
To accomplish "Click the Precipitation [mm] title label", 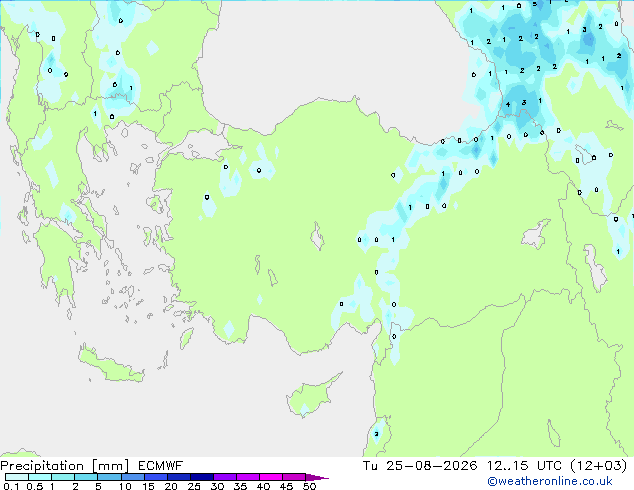I will coord(65,466).
